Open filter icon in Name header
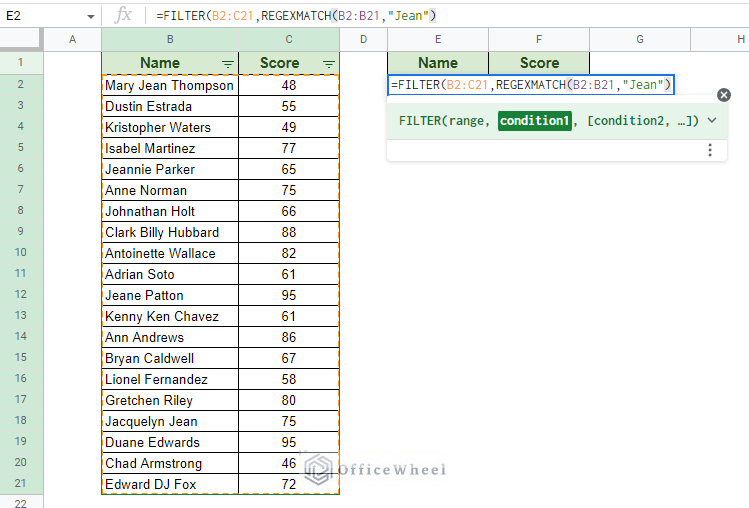The width and height of the screenshot is (749, 508). [x=228, y=64]
